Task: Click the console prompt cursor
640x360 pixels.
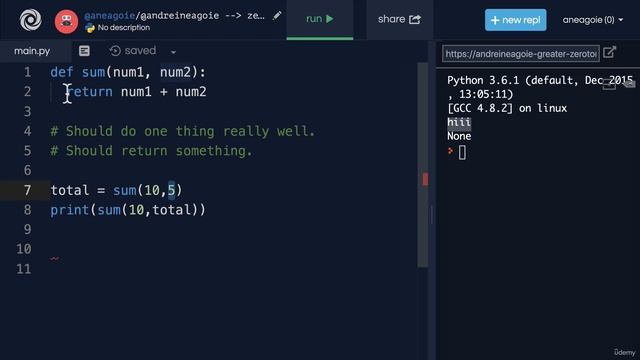Action: [462, 153]
